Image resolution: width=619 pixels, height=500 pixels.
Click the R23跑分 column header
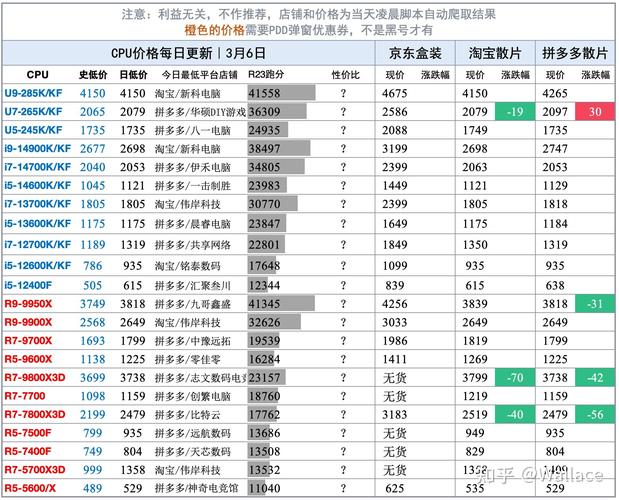click(x=266, y=75)
